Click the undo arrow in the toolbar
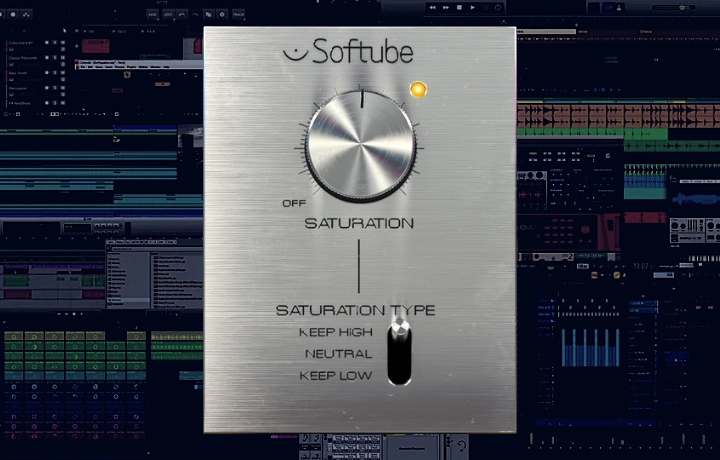Image resolution: width=720 pixels, height=460 pixels. point(182,15)
